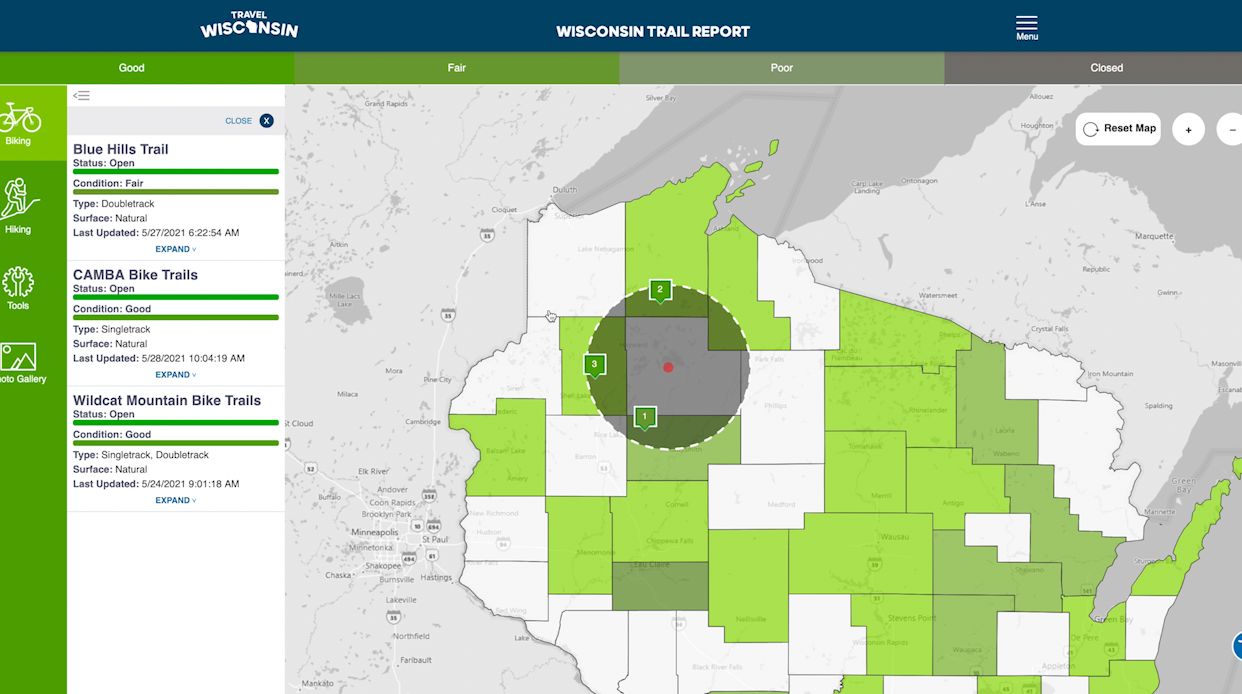This screenshot has width=1242, height=694.
Task: Open Wildcat Mountain Bike Trails title
Action: point(167,400)
